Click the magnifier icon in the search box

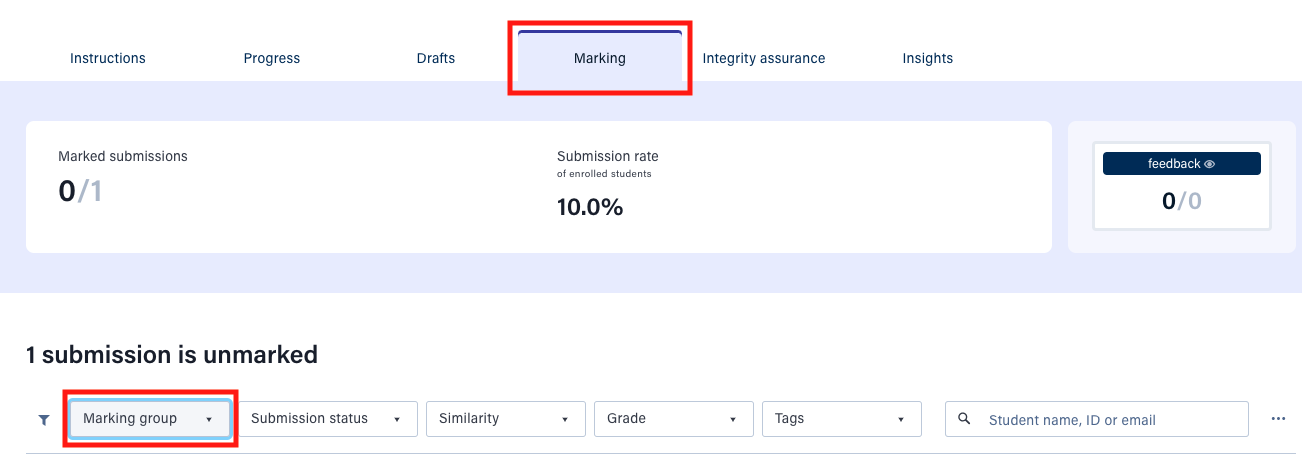(x=964, y=419)
